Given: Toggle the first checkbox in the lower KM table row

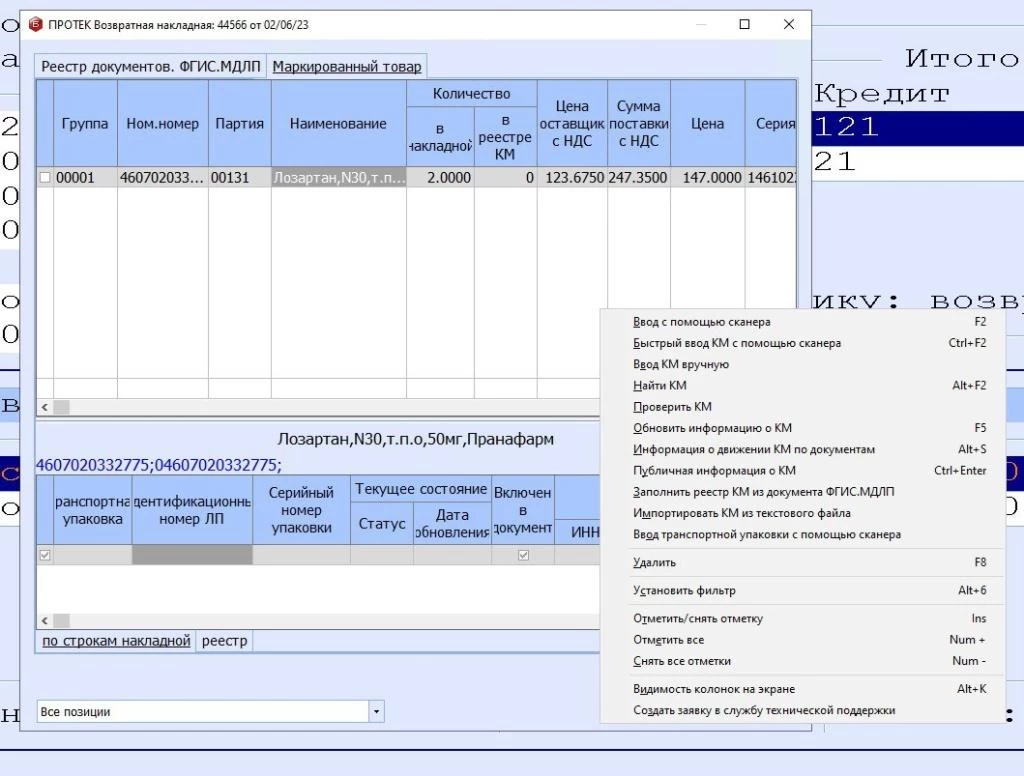Looking at the screenshot, I should pos(45,555).
